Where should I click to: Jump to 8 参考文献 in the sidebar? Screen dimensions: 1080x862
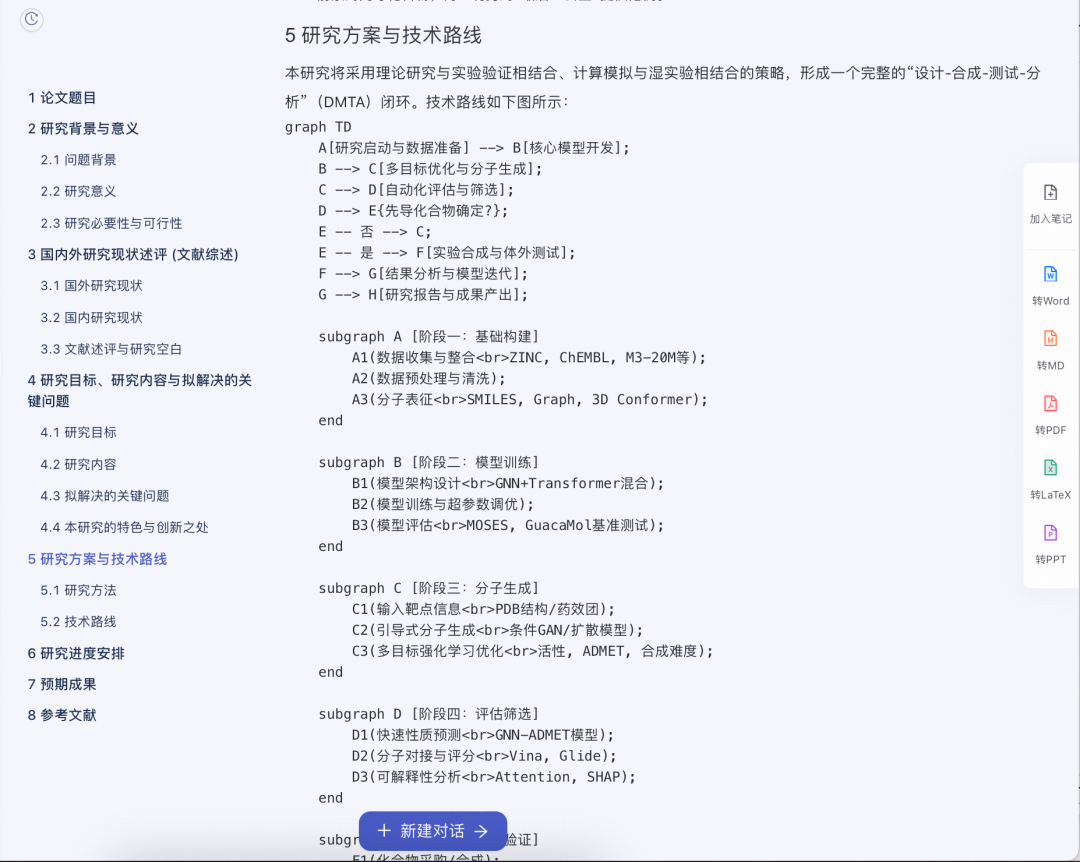pyautogui.click(x=60, y=714)
